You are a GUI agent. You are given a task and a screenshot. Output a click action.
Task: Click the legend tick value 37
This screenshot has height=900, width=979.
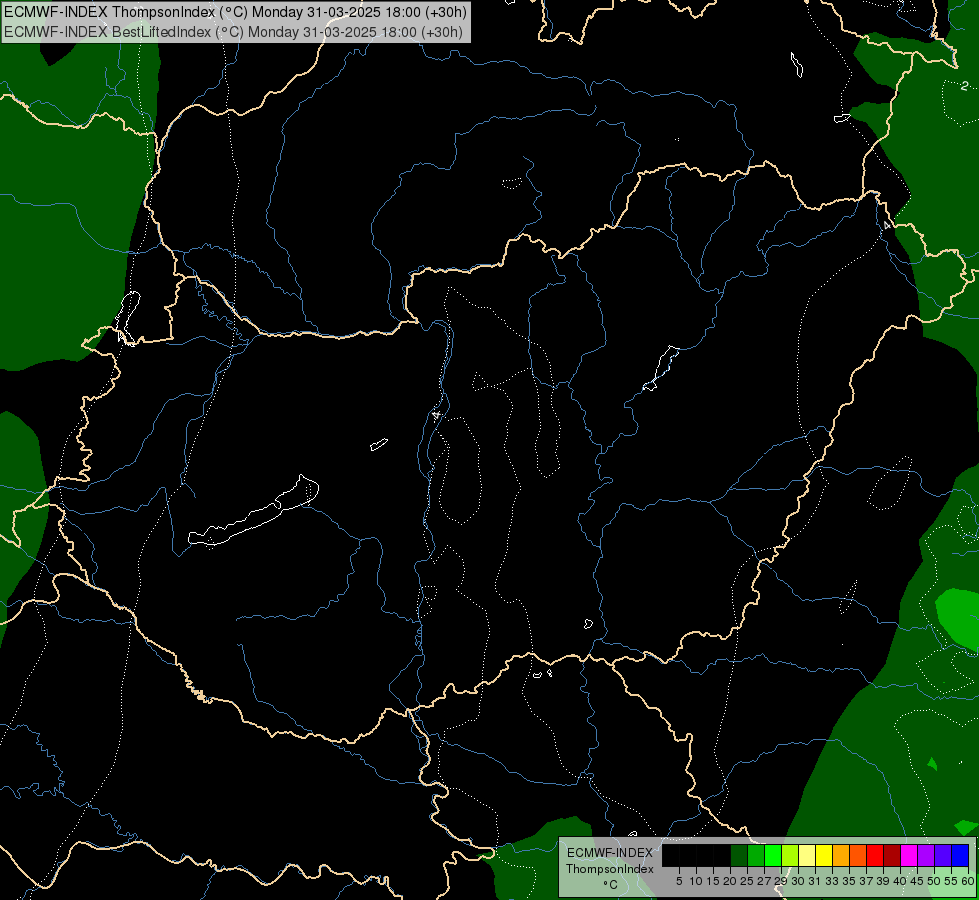coord(866,881)
